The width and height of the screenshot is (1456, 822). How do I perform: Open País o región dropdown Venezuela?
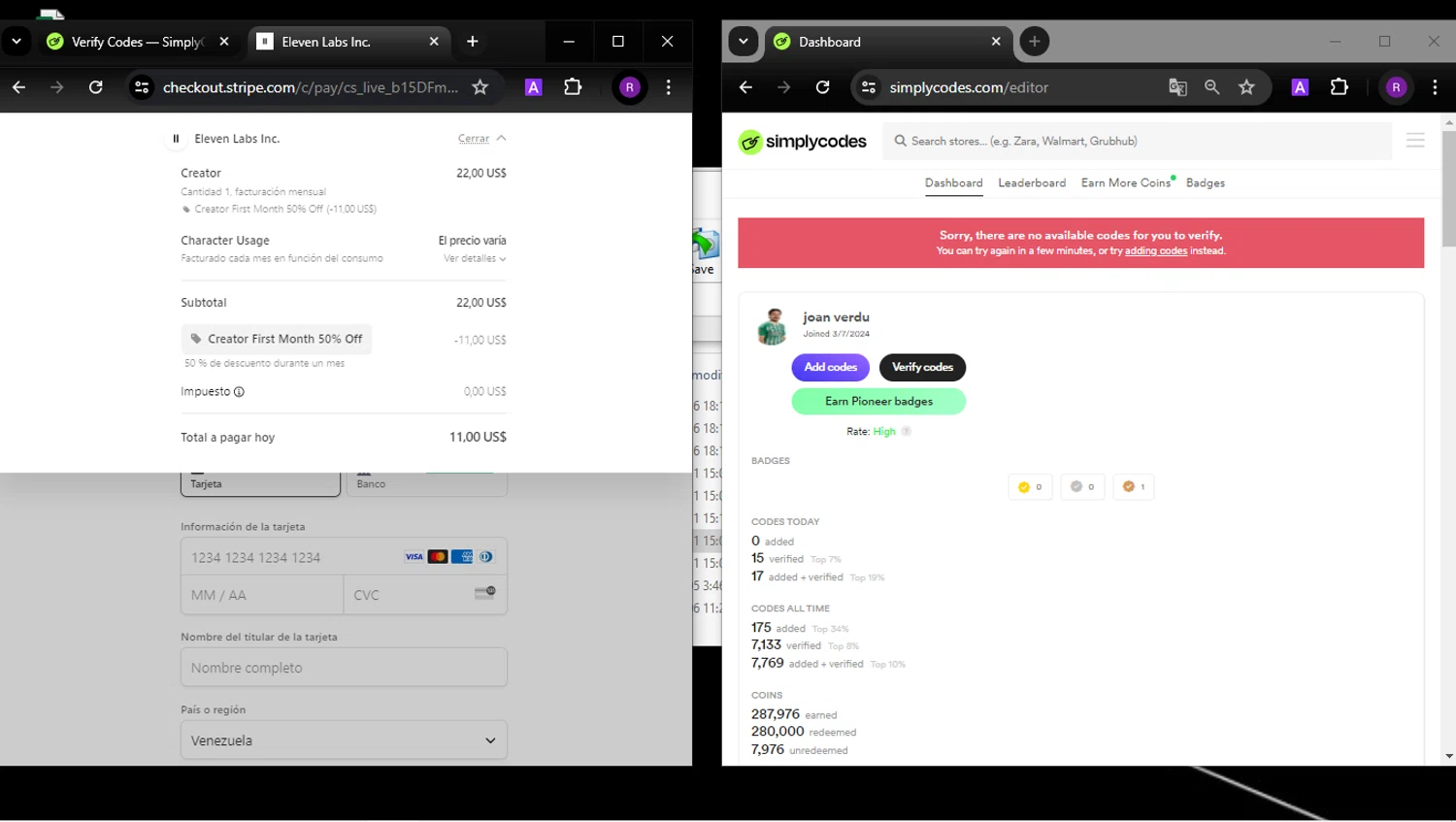click(344, 740)
